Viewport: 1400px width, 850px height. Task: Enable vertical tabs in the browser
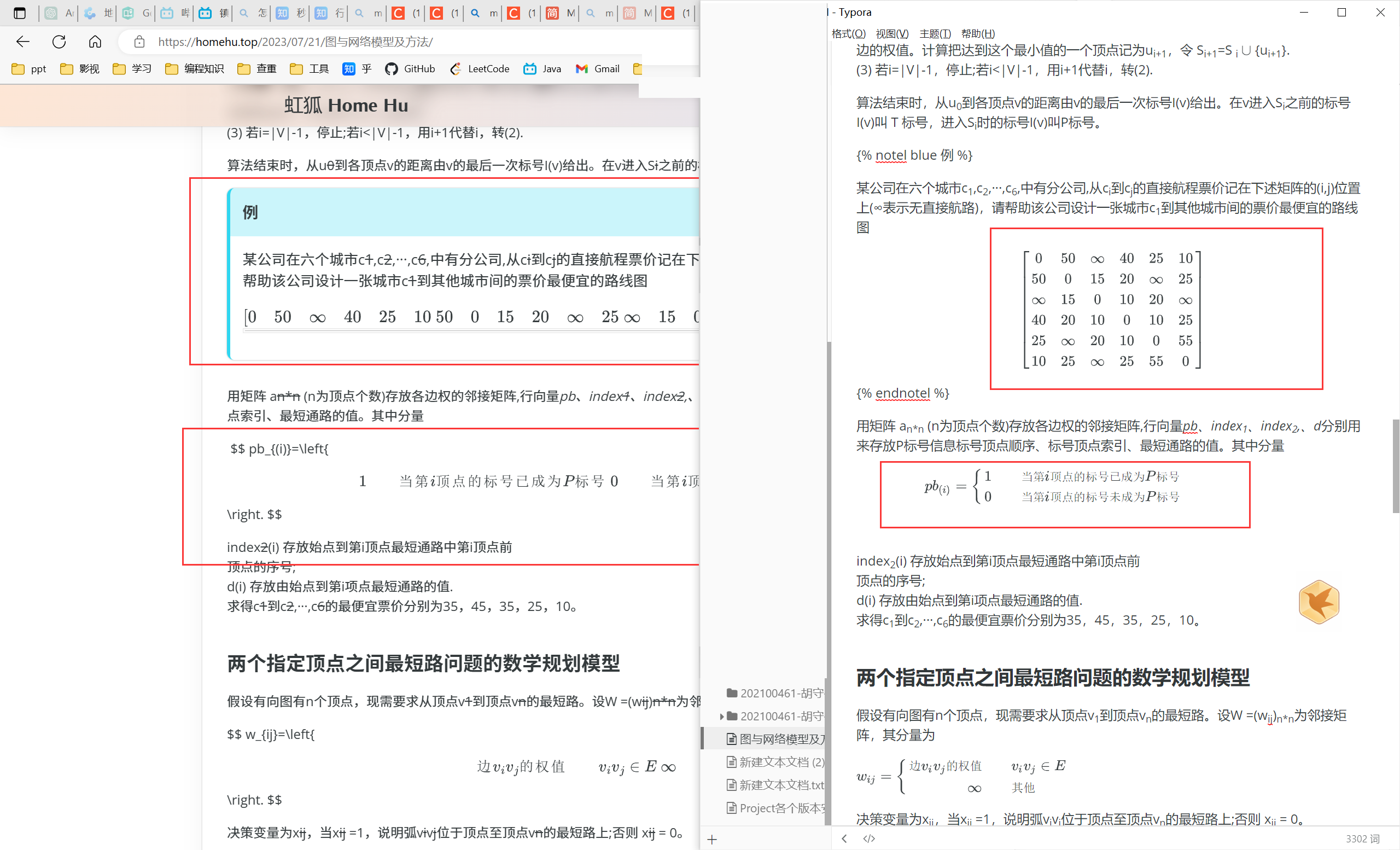pos(20,13)
